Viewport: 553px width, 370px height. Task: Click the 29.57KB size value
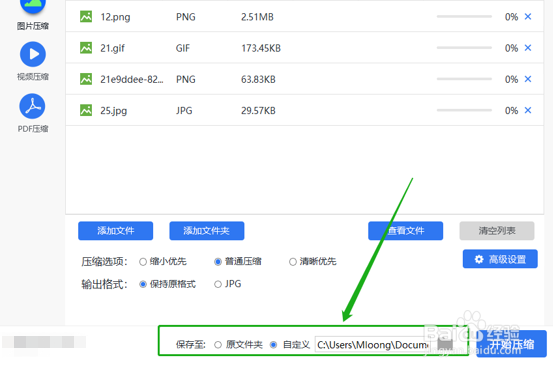(258, 111)
